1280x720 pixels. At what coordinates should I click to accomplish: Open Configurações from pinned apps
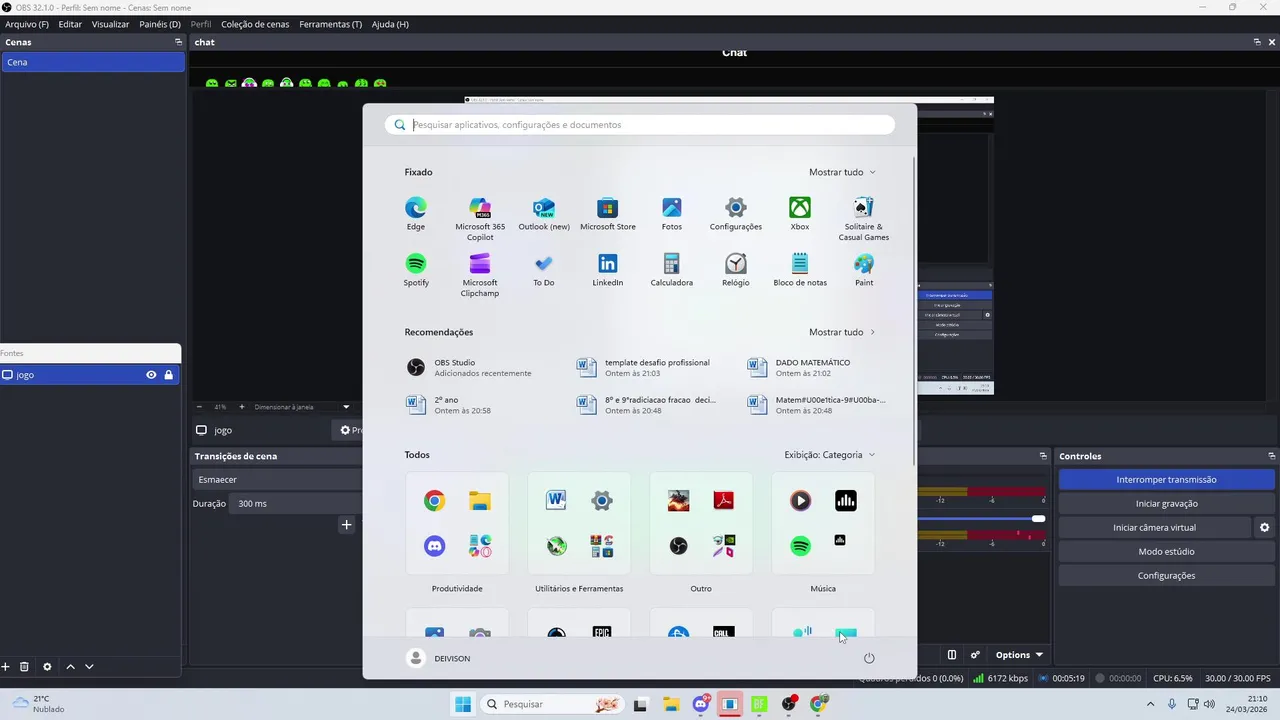736,214
